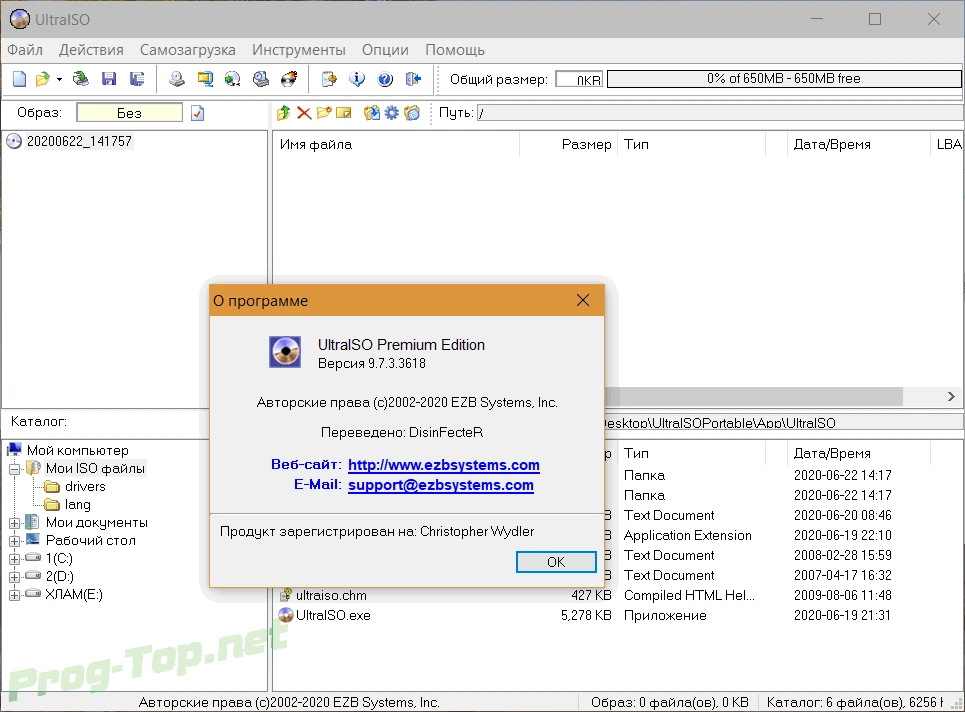
Task: Open properties with blue gear icon
Action: click(392, 113)
